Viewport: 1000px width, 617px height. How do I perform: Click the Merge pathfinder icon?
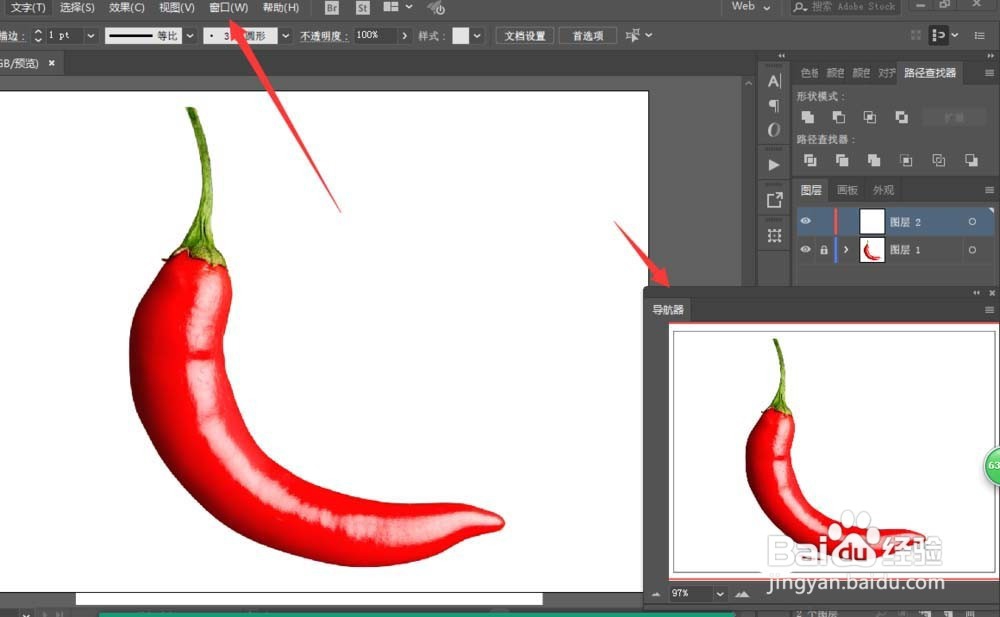tap(874, 160)
